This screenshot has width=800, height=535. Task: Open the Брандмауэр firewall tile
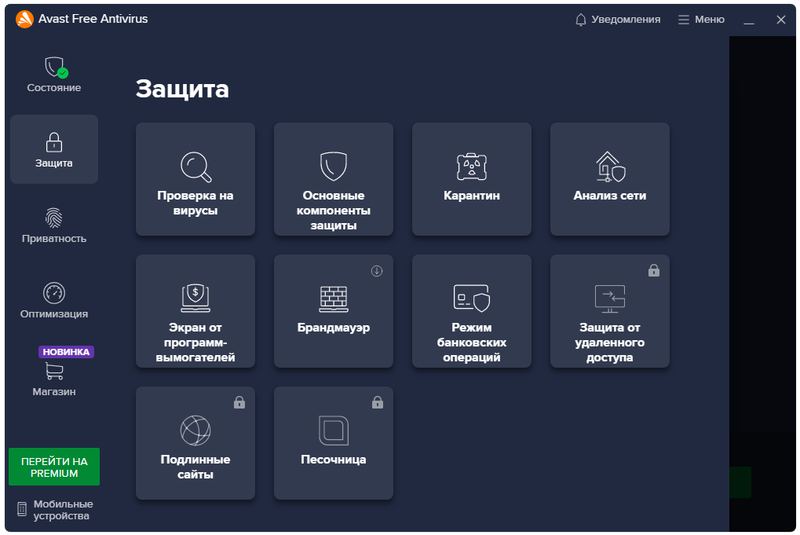pos(334,311)
